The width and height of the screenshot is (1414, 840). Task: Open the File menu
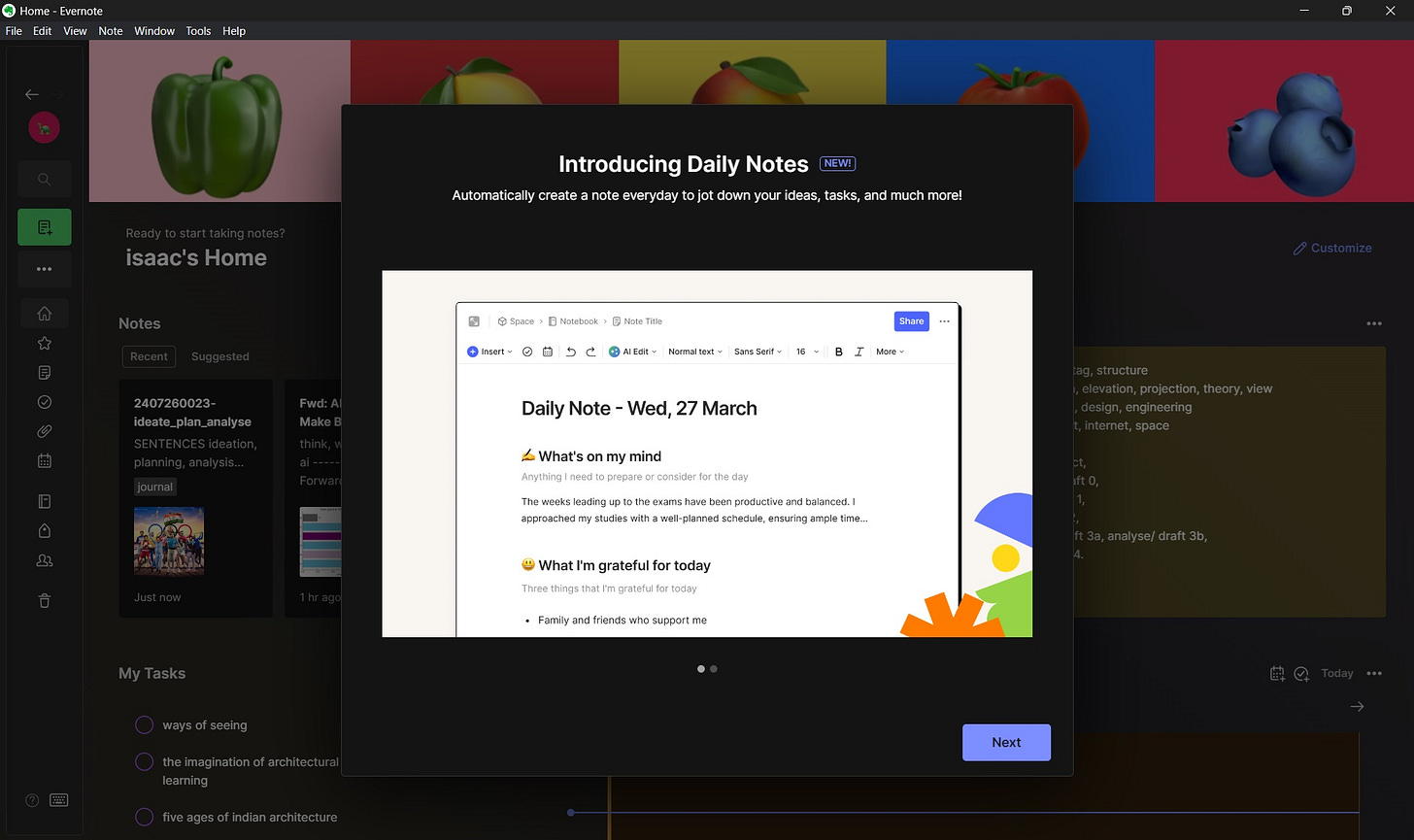coord(14,31)
